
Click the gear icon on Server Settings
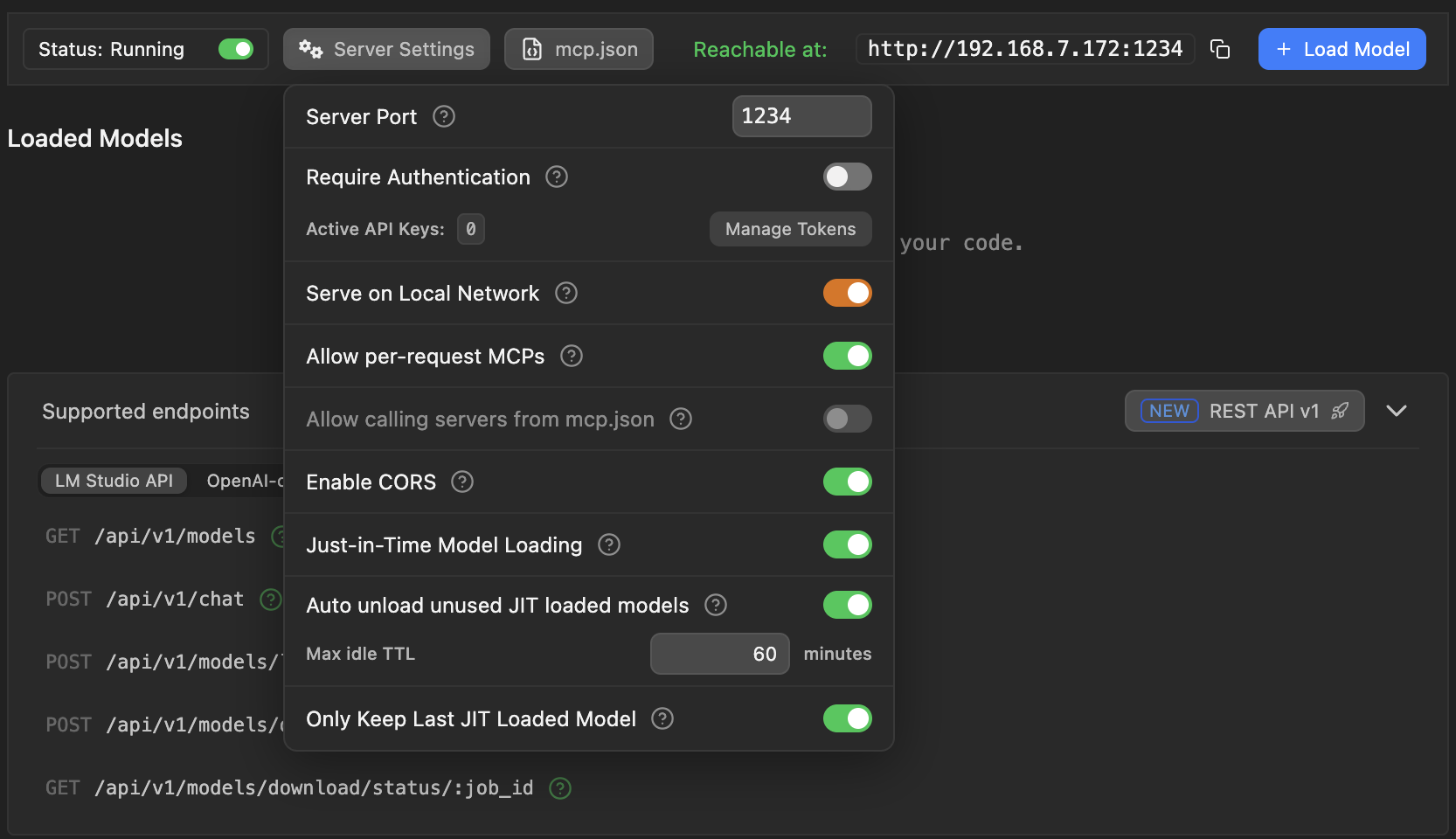pos(312,49)
